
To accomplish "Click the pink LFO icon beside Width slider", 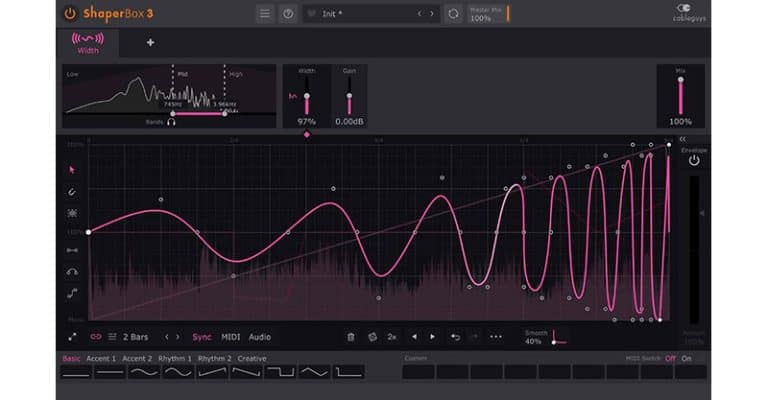I will (292, 96).
